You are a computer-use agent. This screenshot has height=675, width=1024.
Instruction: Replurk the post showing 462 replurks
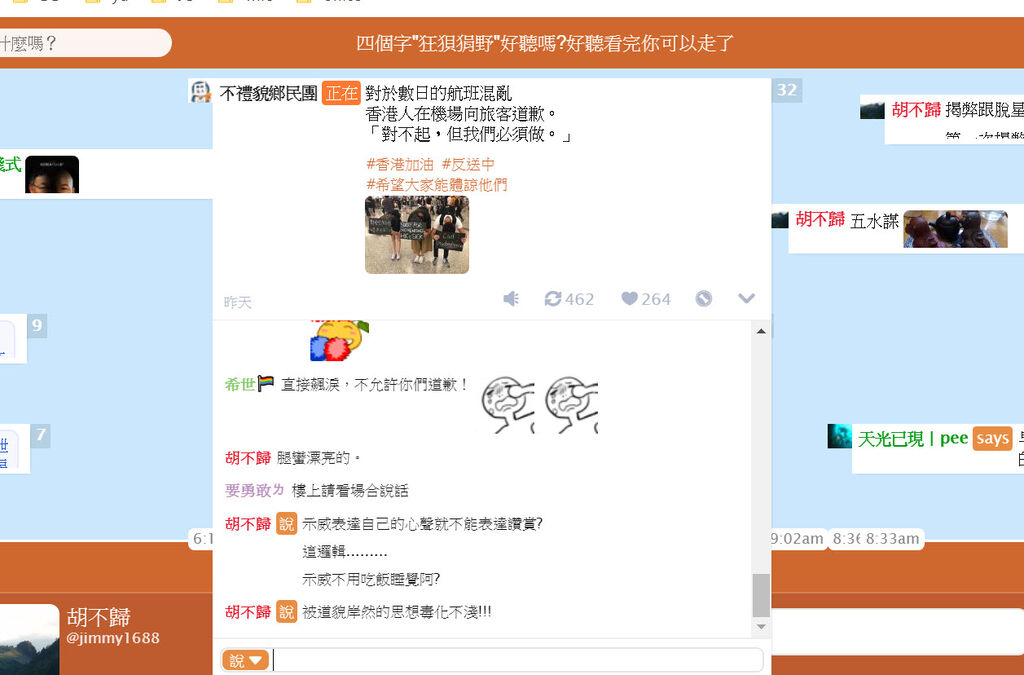[x=569, y=299]
